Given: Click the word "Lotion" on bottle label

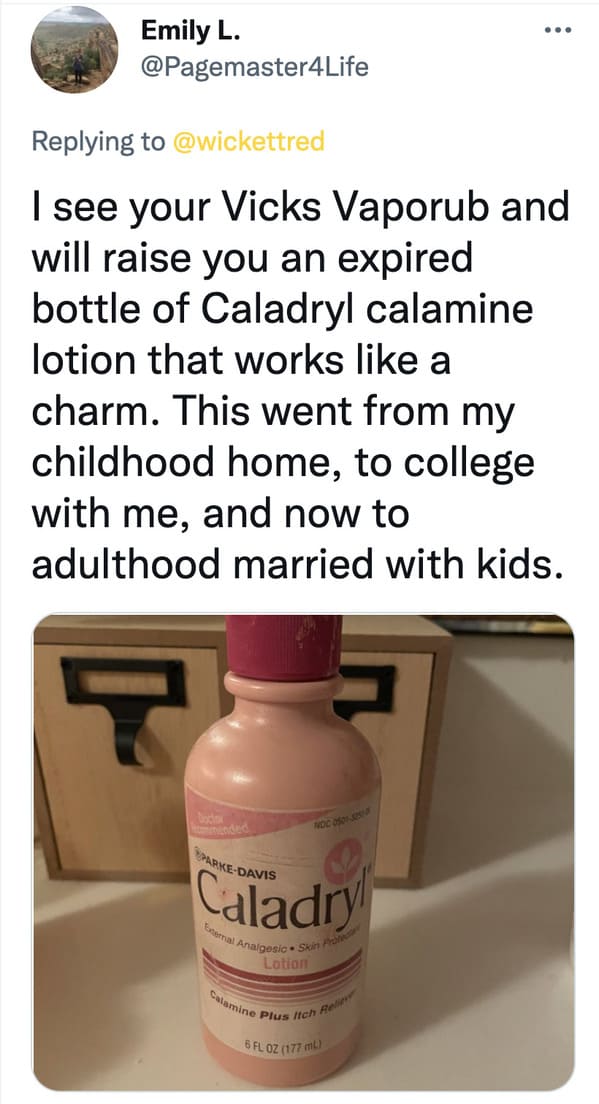Looking at the screenshot, I should [x=285, y=962].
